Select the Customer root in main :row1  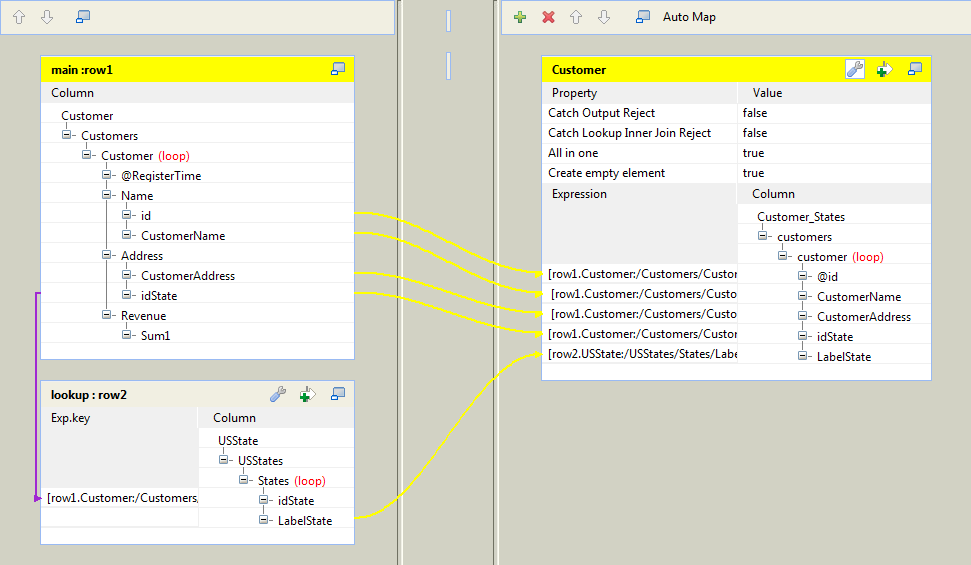coord(87,116)
